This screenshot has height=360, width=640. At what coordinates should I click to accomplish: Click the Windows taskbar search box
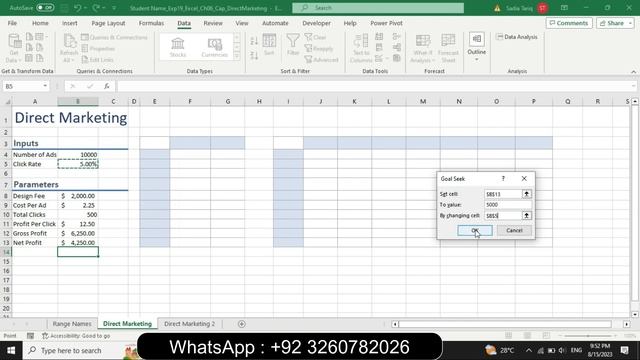(x=78, y=350)
